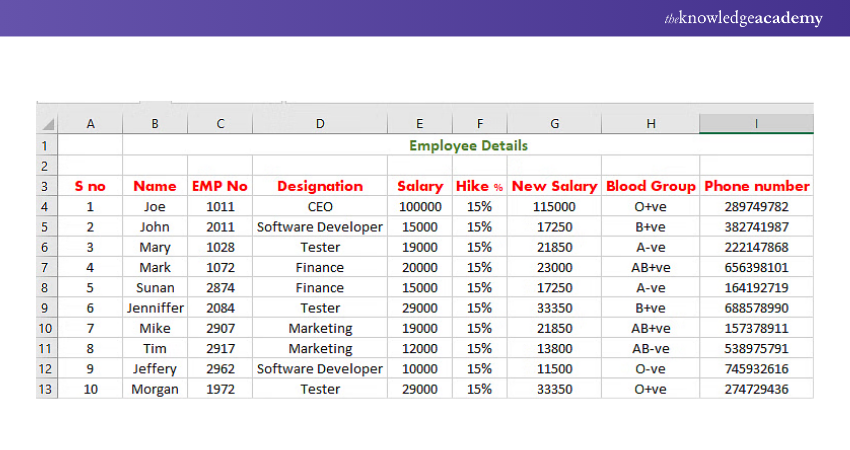Select the highlighted column I header

tap(756, 124)
